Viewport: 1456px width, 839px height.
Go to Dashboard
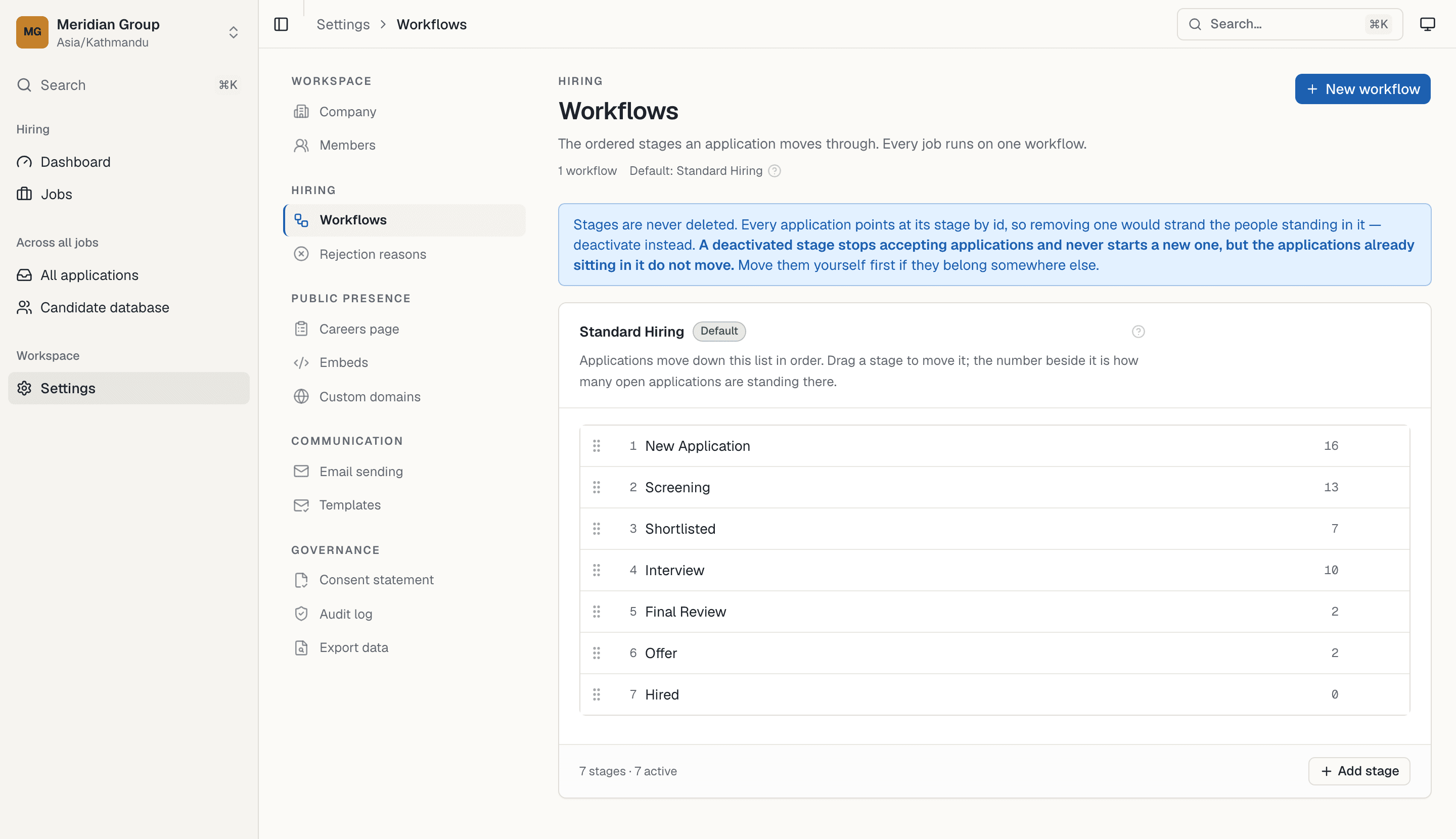pos(128,162)
